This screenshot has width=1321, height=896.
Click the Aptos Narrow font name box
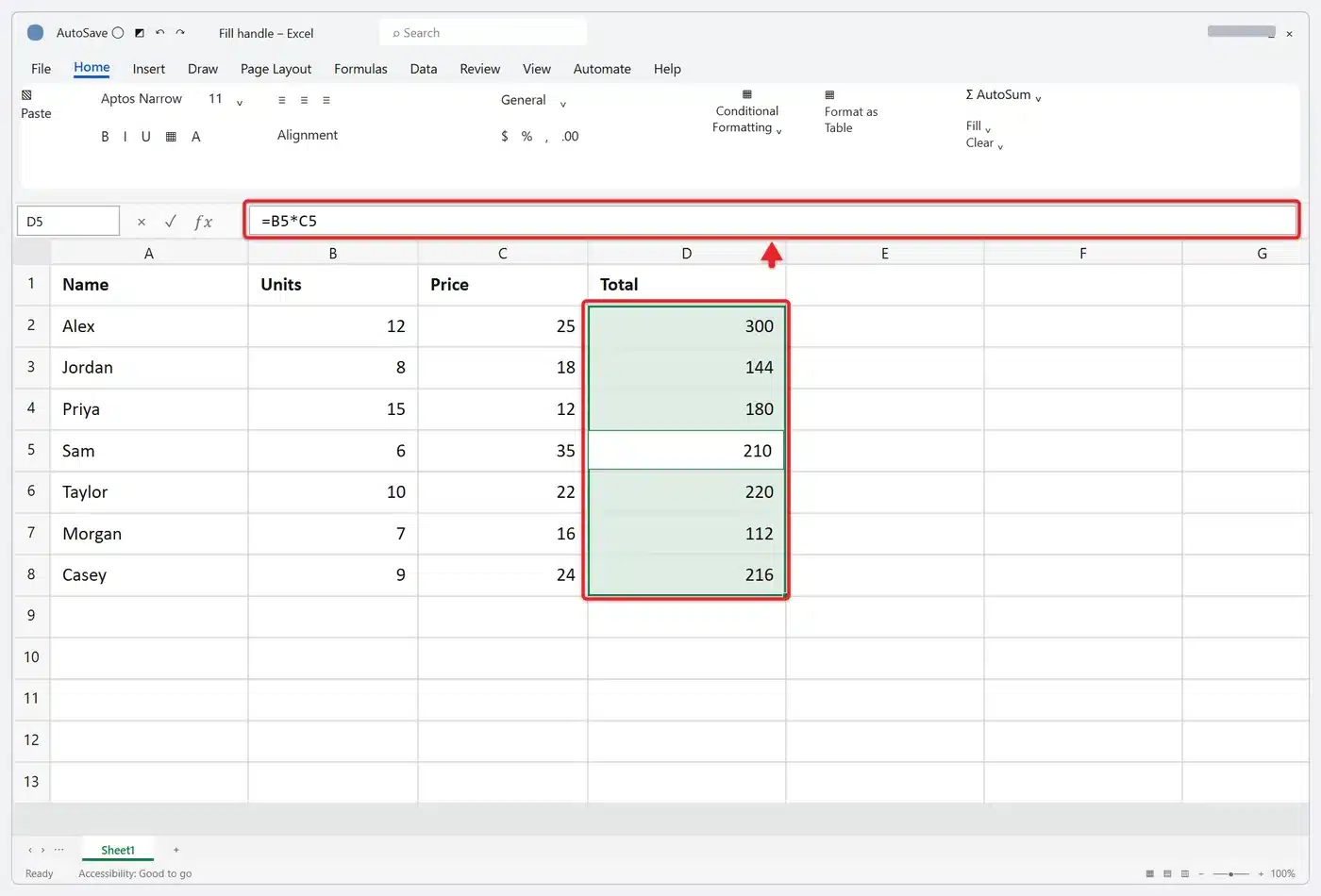click(x=142, y=99)
